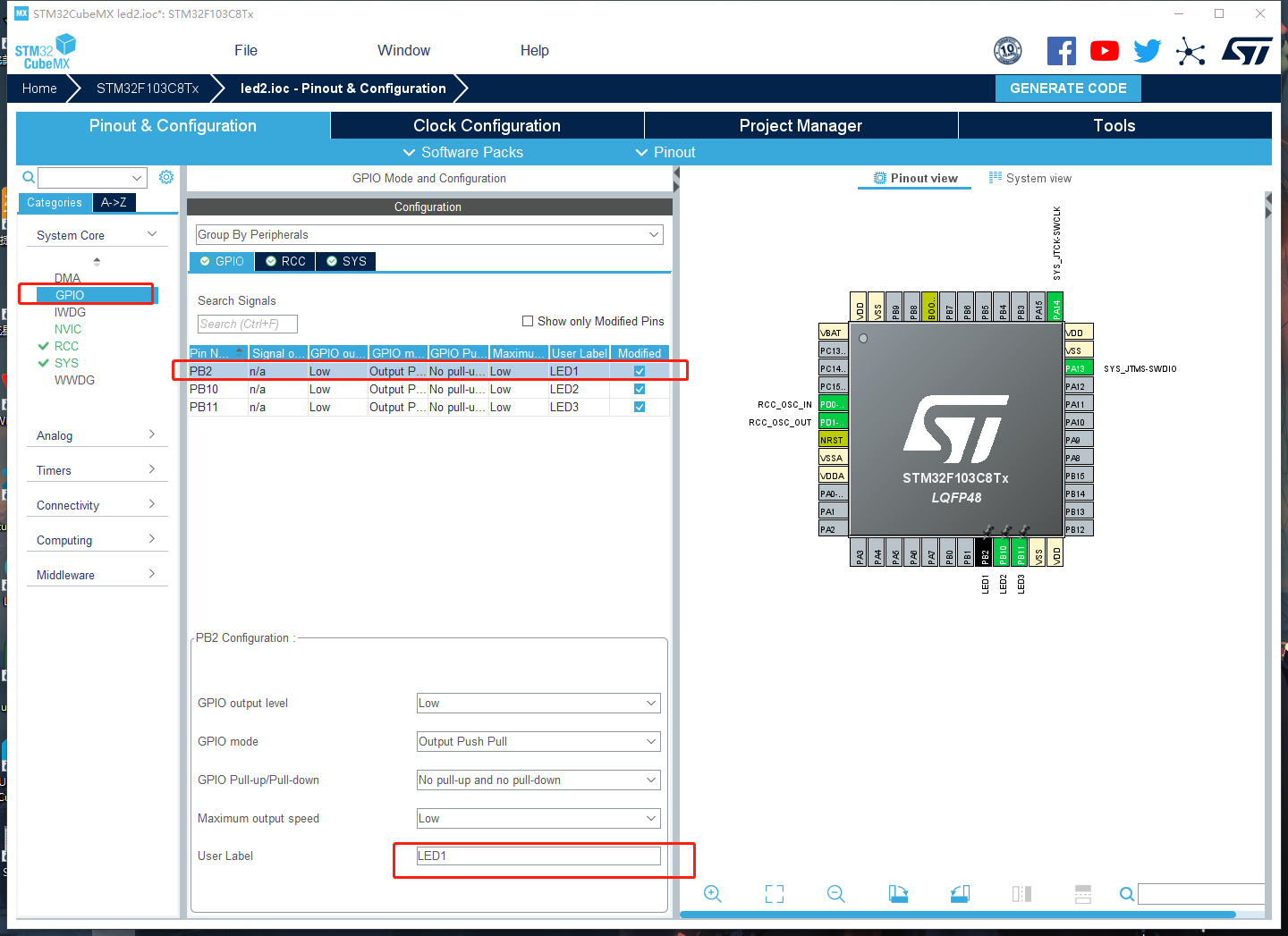Select pin PB10 on the chip

pyautogui.click(x=1003, y=553)
